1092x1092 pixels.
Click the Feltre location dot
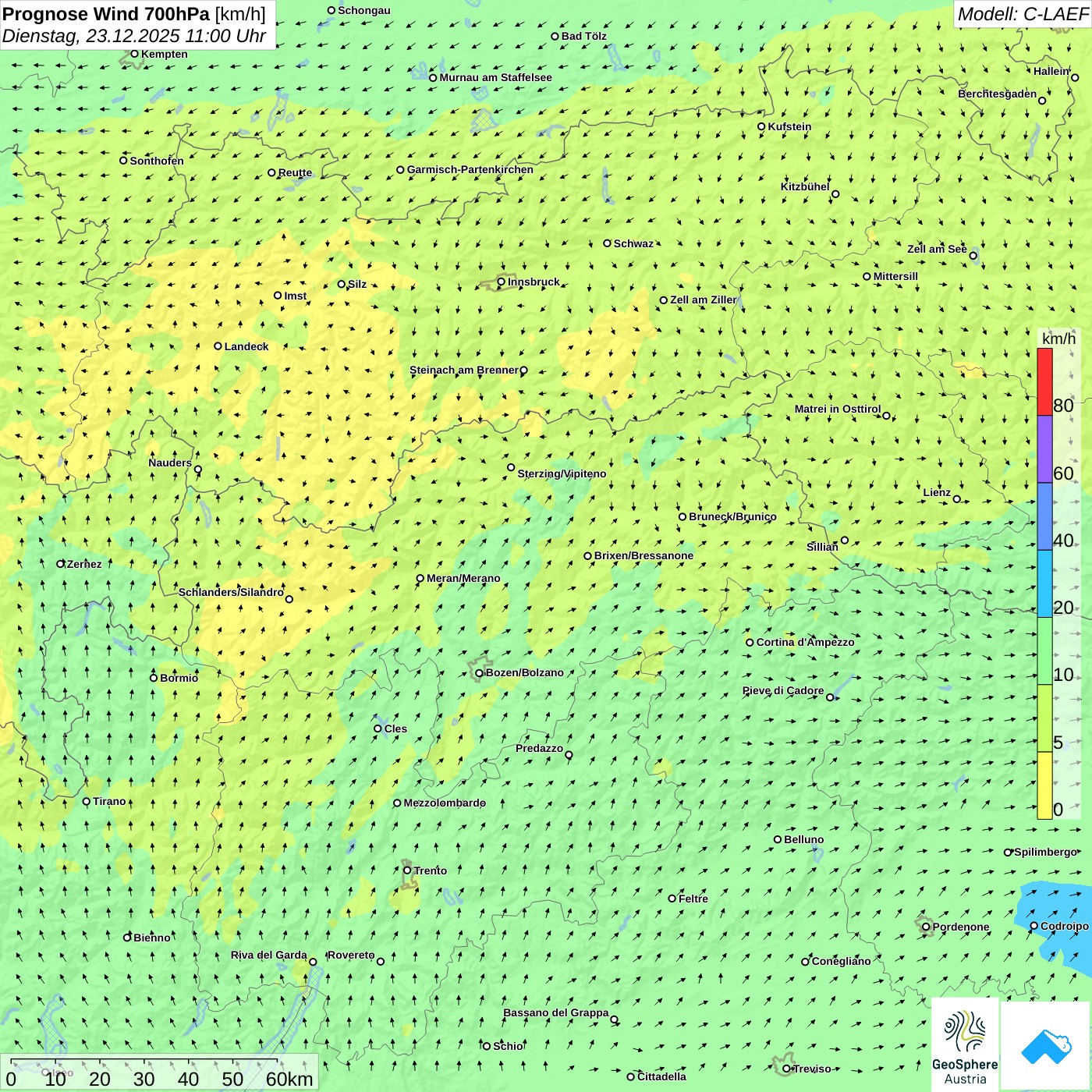tap(672, 899)
